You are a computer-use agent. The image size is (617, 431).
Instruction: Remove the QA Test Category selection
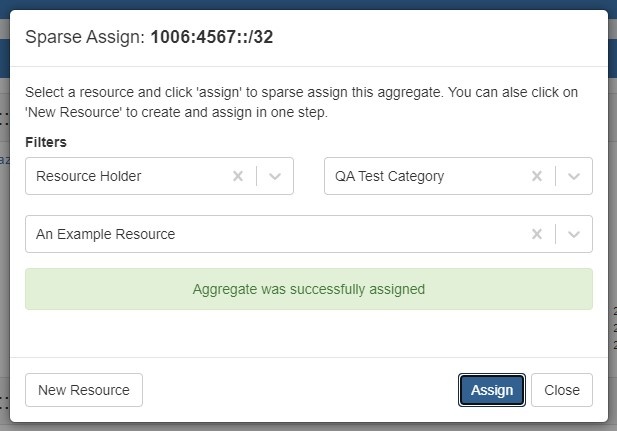pyautogui.click(x=537, y=176)
